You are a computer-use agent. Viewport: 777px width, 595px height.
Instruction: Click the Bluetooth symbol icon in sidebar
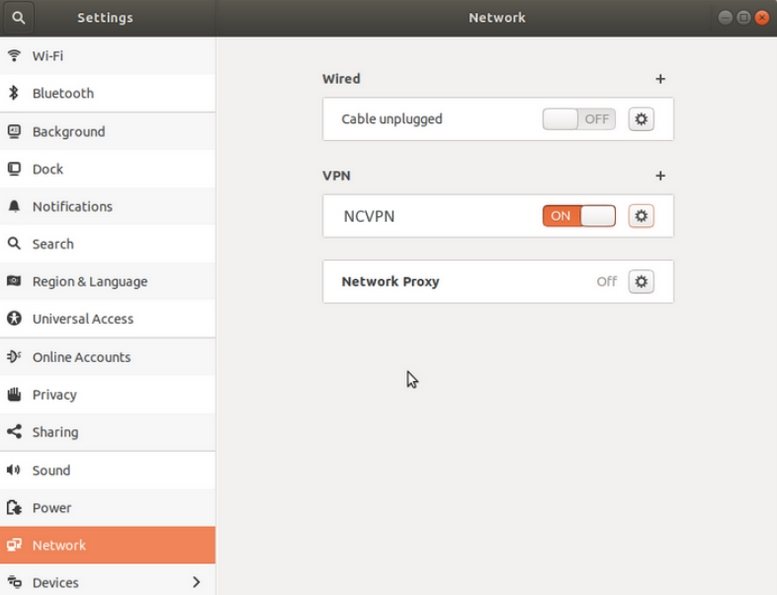(14, 93)
